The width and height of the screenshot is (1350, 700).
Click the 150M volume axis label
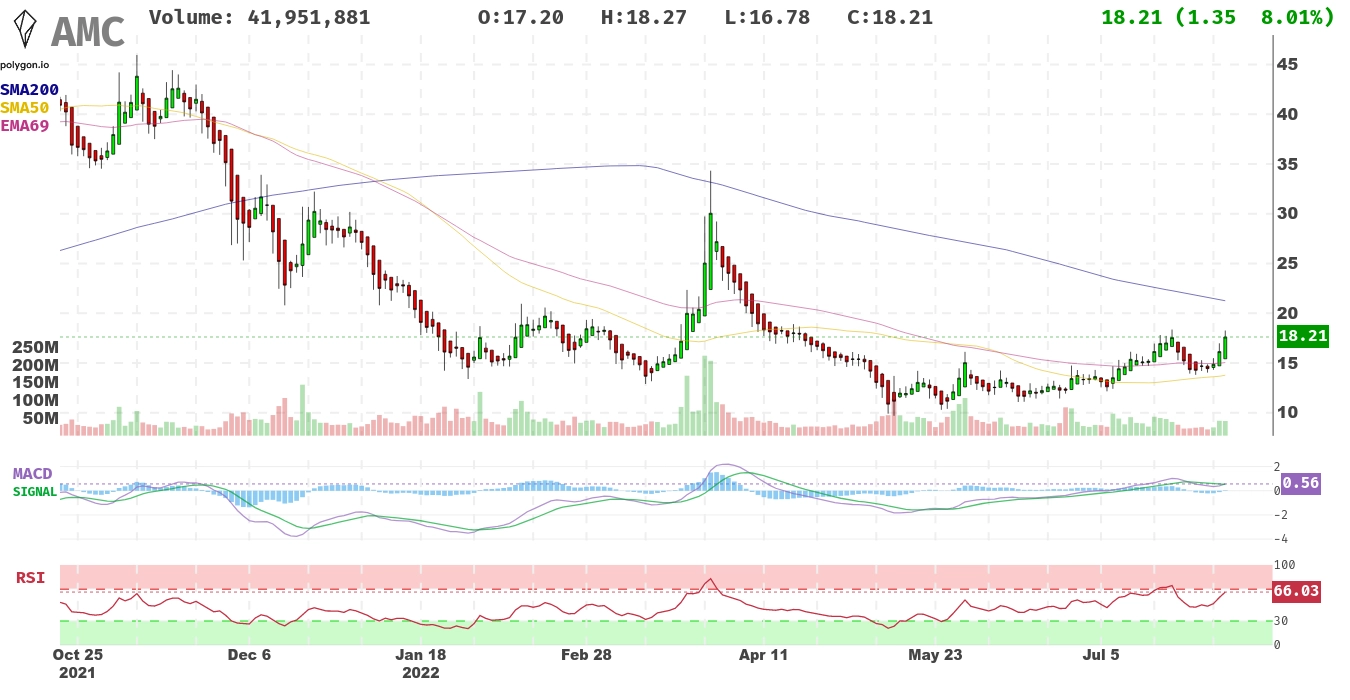(34, 383)
